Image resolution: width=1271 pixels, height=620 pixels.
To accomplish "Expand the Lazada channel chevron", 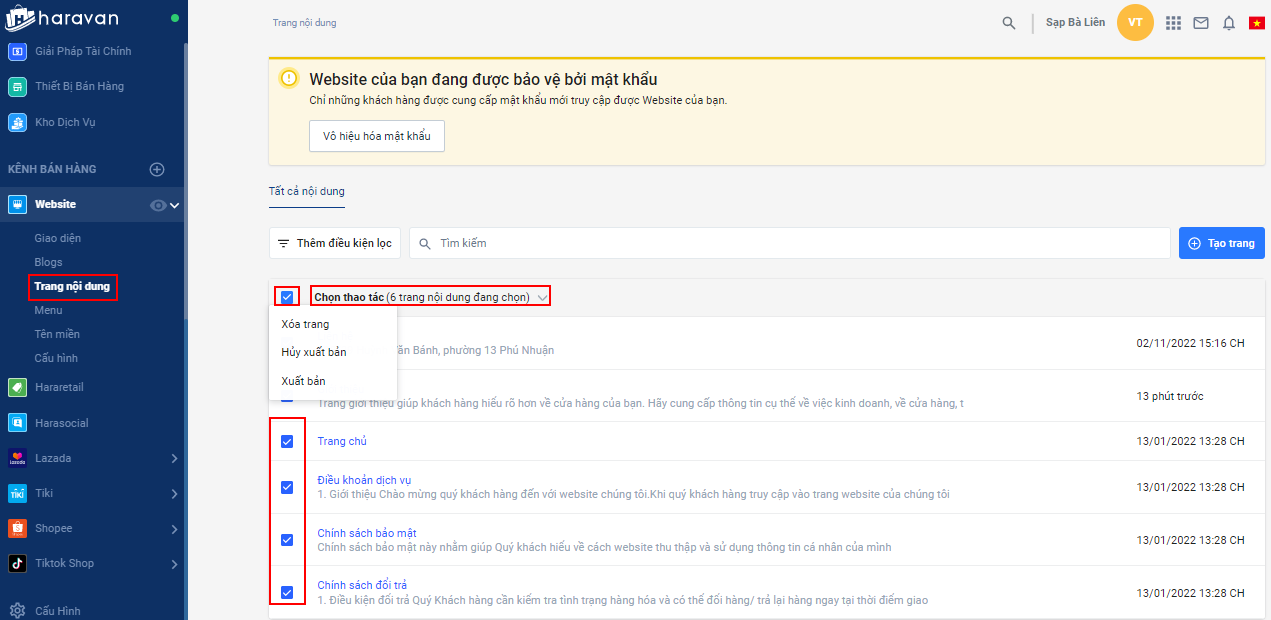I will (174, 459).
